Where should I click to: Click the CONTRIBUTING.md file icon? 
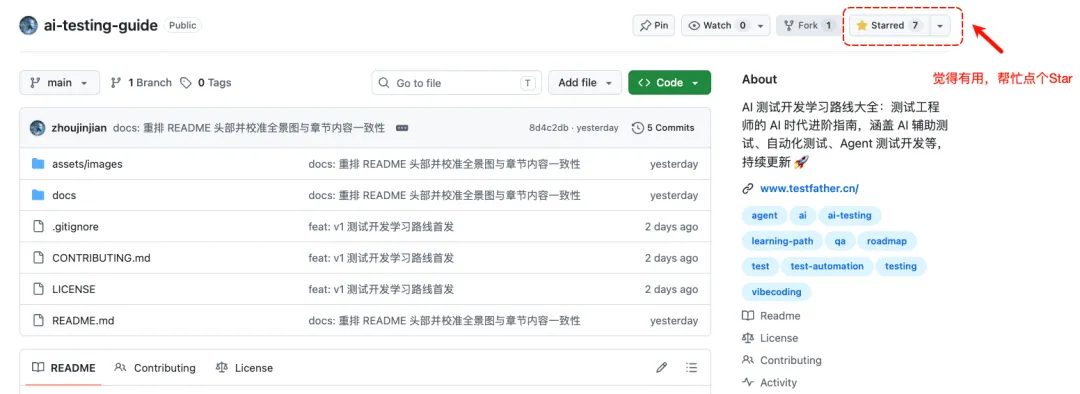click(x=39, y=258)
